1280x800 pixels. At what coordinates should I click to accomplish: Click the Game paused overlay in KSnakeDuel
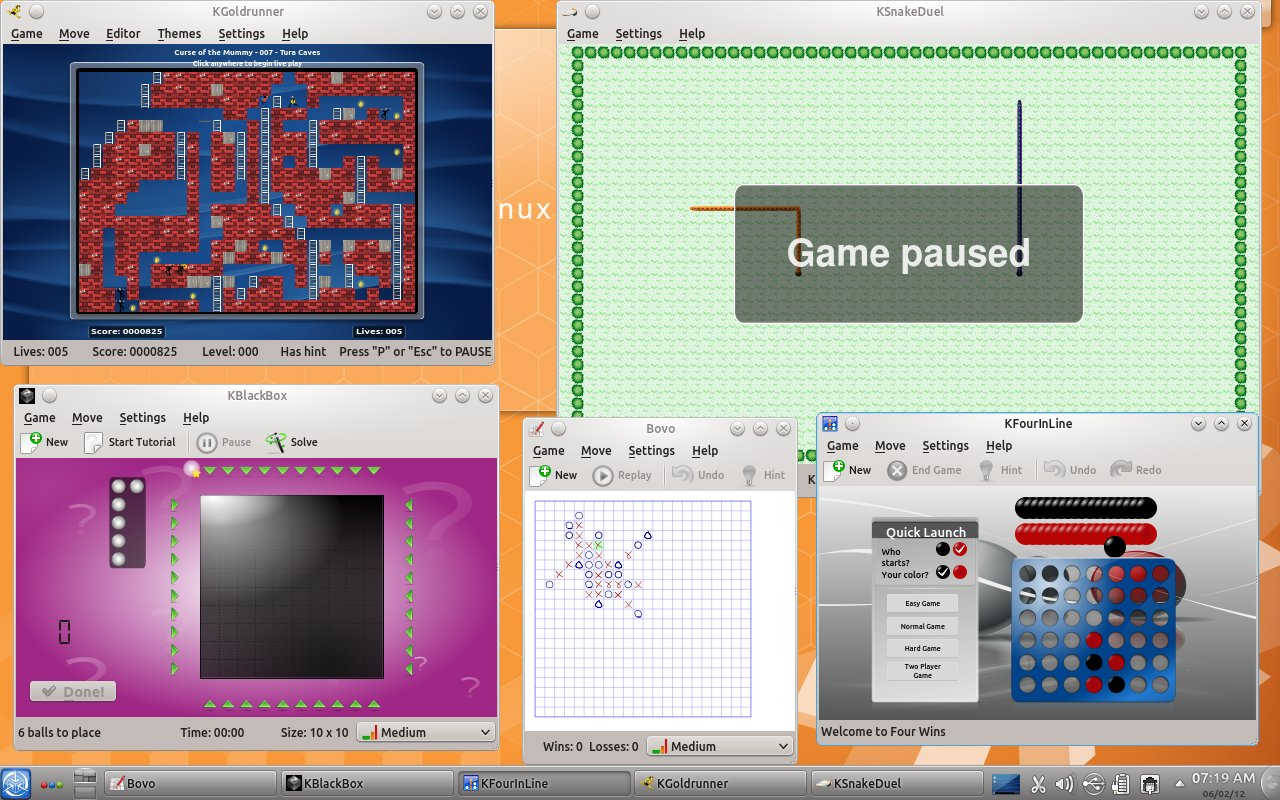click(908, 254)
